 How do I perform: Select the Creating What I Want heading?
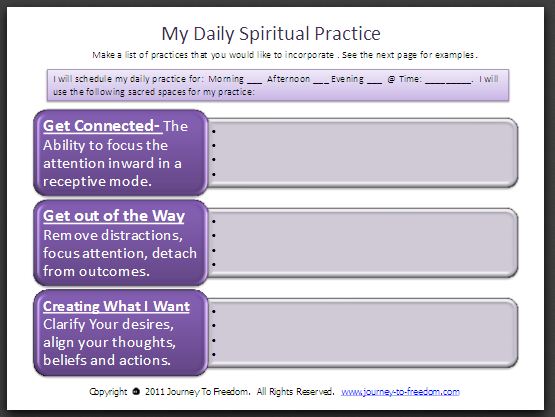[x=116, y=306]
